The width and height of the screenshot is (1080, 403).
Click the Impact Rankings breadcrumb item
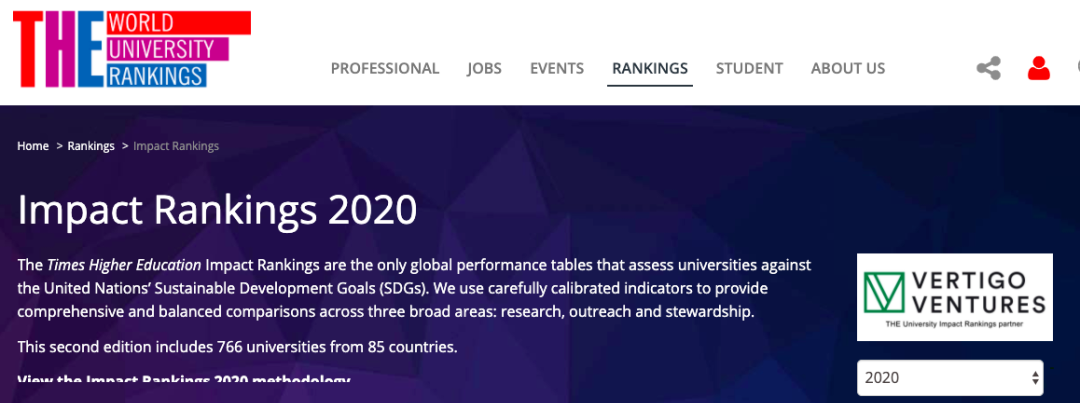click(x=176, y=146)
